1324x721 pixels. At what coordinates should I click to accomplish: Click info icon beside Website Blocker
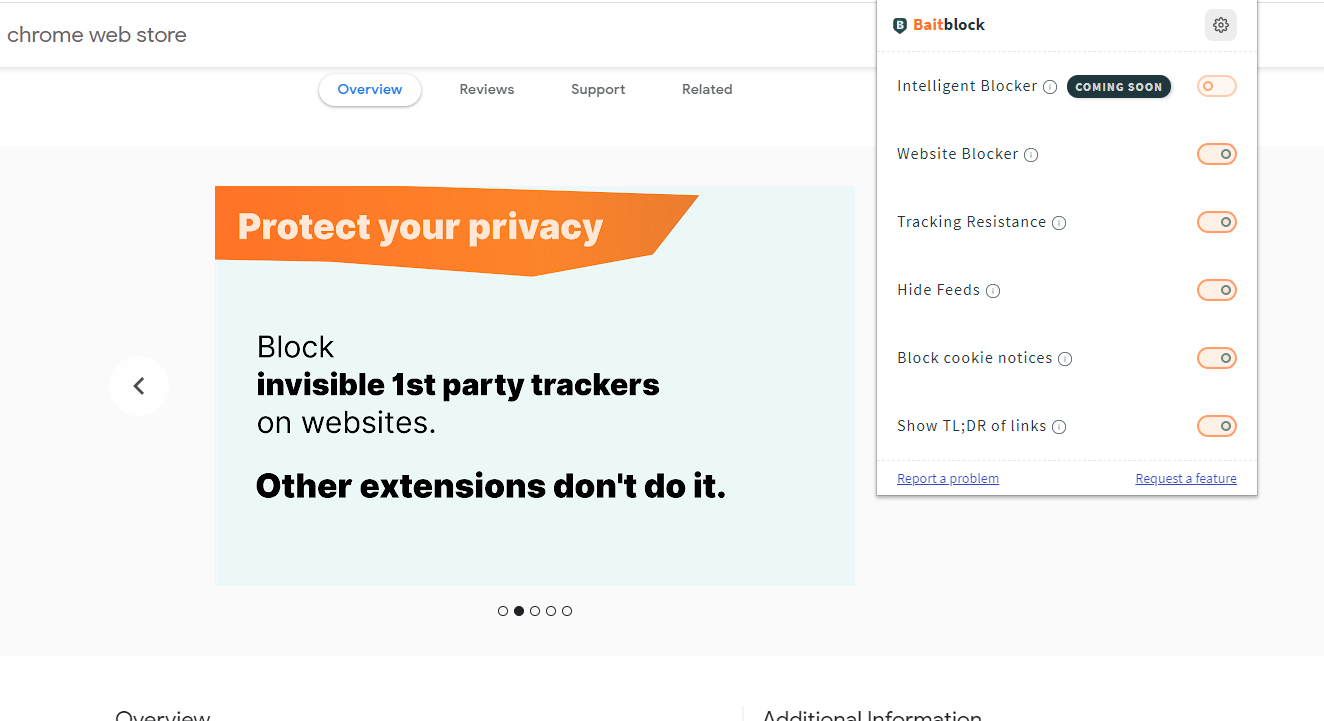coord(1031,155)
